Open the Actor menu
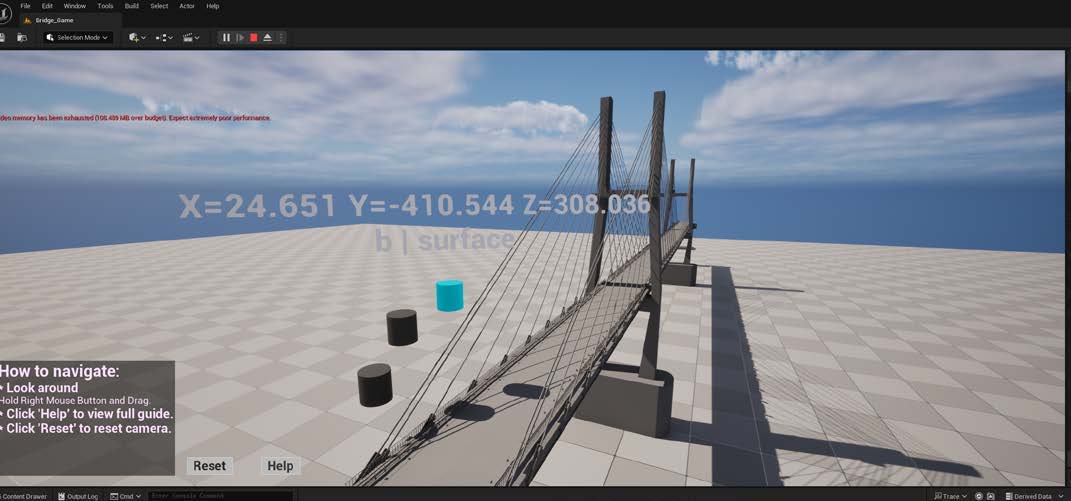 pyautogui.click(x=186, y=6)
